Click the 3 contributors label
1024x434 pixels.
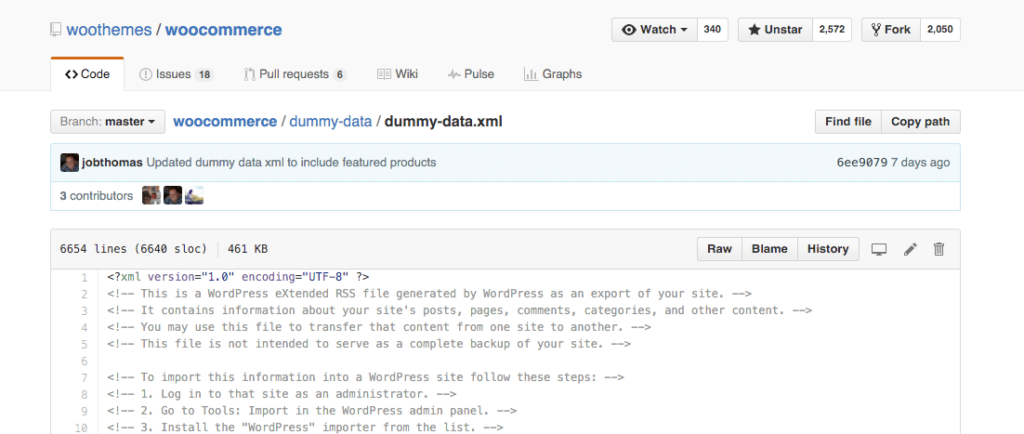[96, 195]
